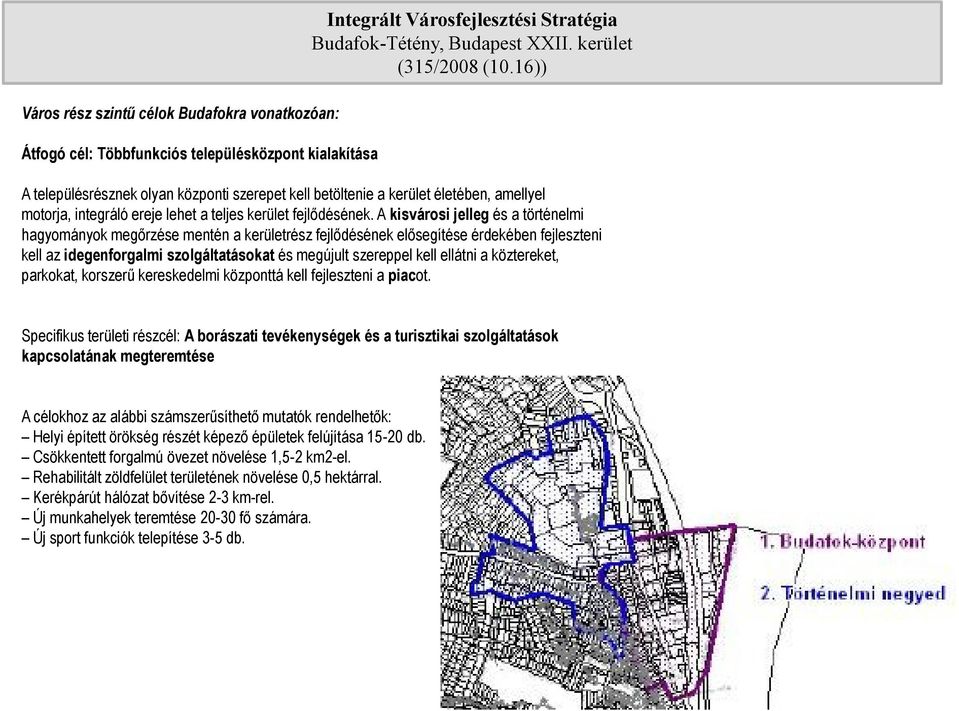The image size is (959, 711).
Task: Click bold phrase 'idegenforgalmi szolgáltatásokat'
Action: coord(169,255)
